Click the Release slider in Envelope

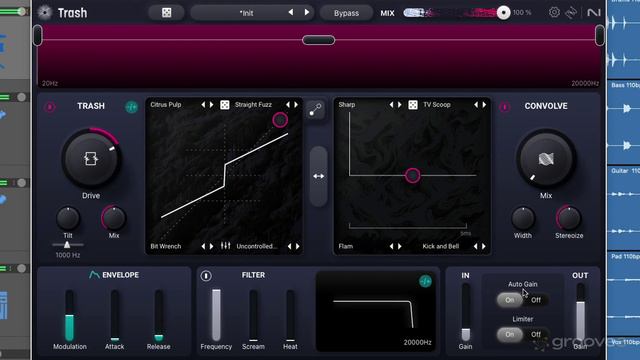pyautogui.click(x=159, y=316)
